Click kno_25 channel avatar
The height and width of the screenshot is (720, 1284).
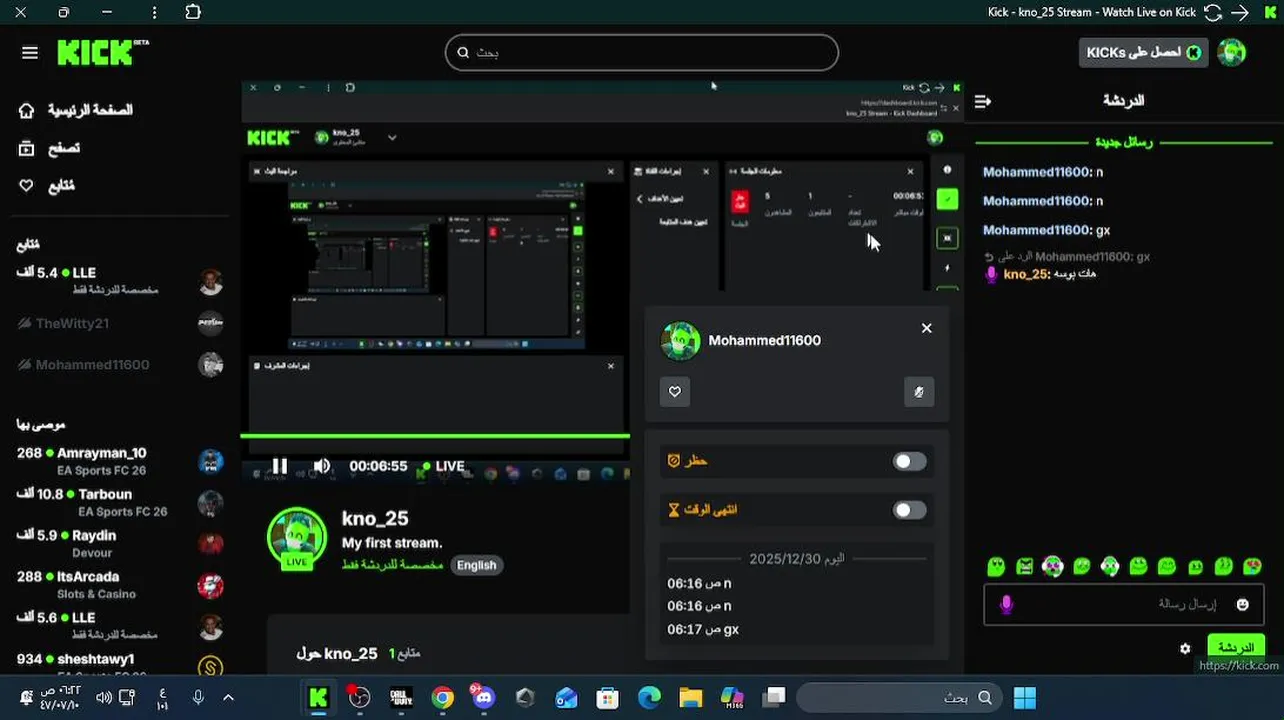pos(297,538)
